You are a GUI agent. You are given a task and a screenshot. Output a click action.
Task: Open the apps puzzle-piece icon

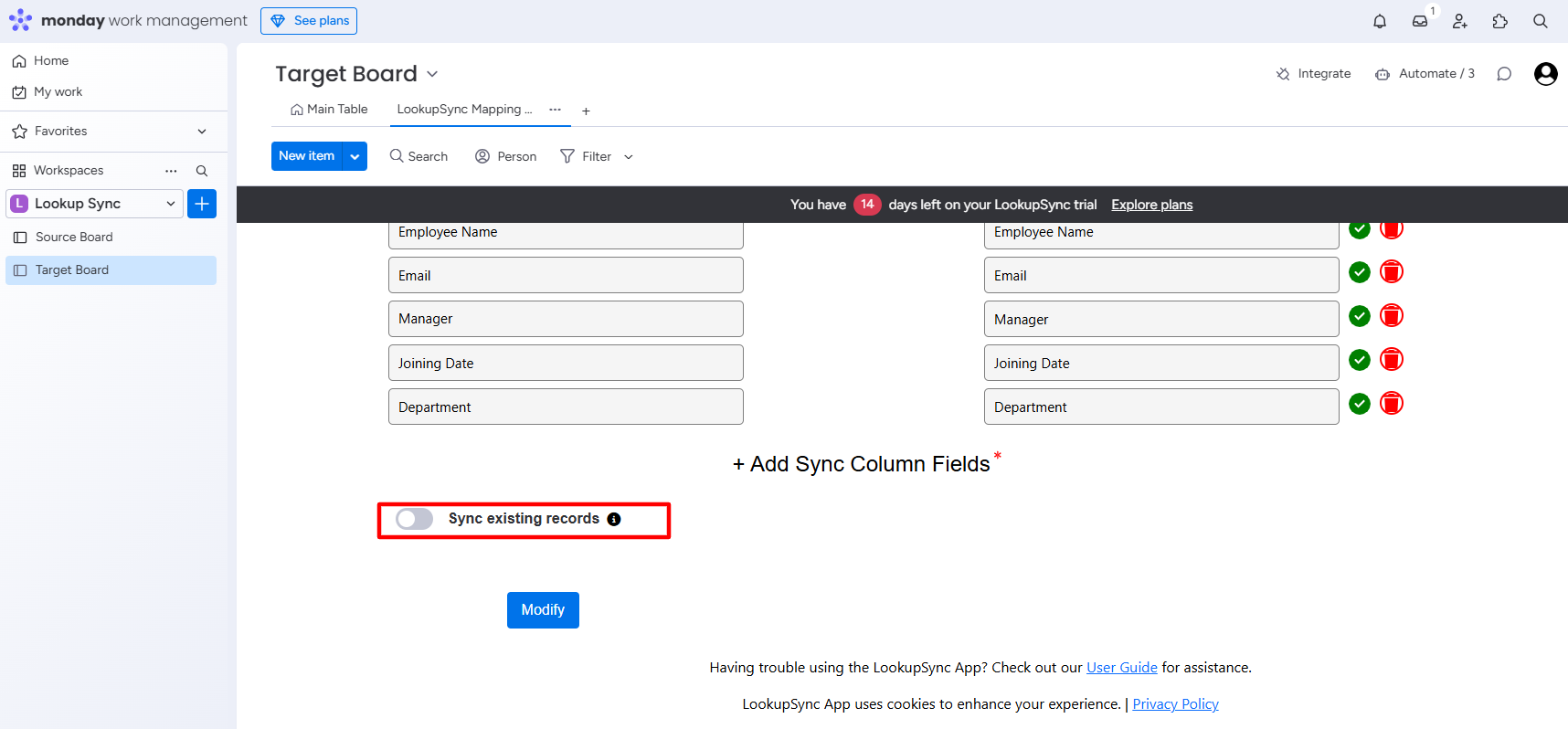pos(1500,21)
